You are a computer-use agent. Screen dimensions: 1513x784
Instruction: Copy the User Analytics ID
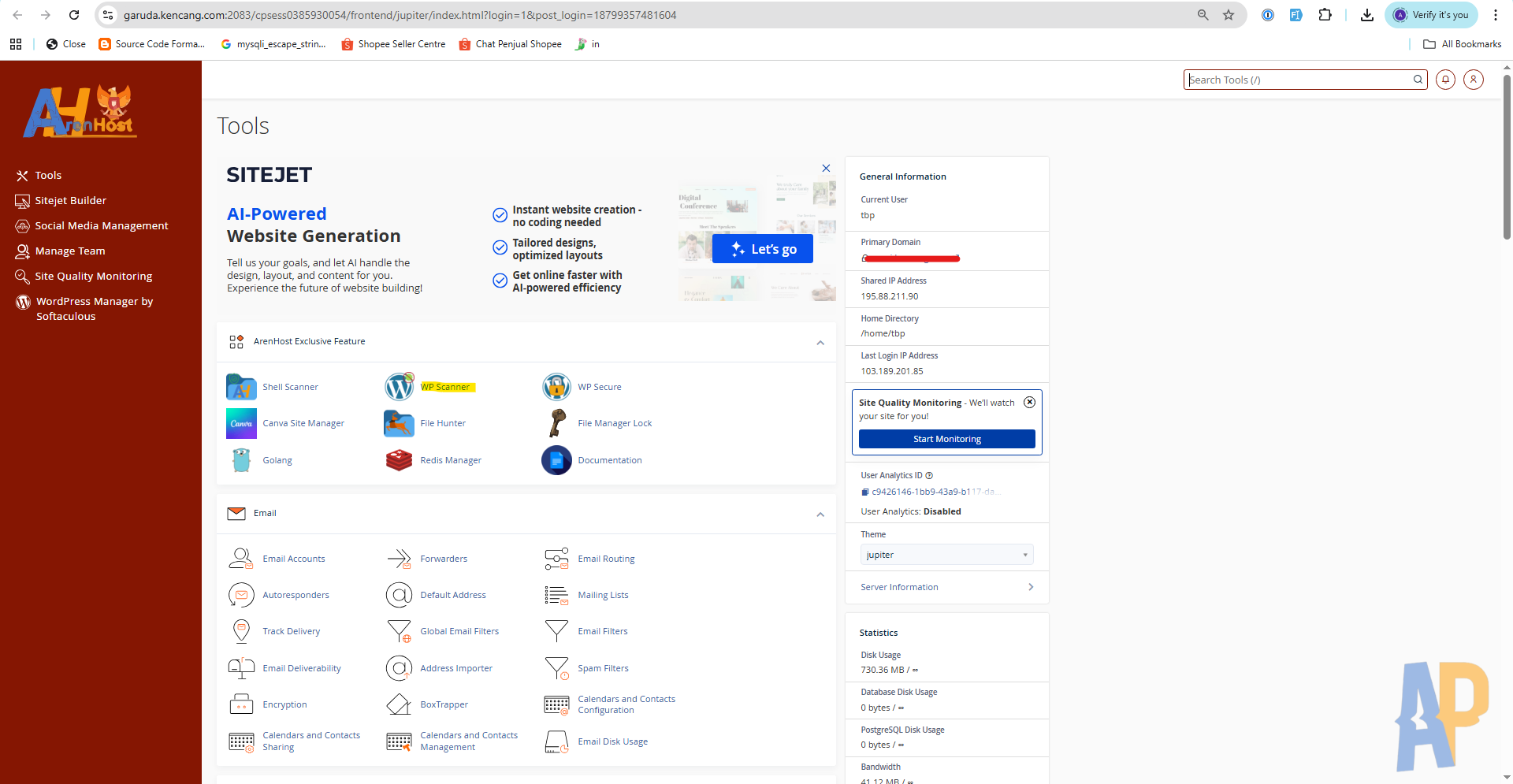point(865,492)
